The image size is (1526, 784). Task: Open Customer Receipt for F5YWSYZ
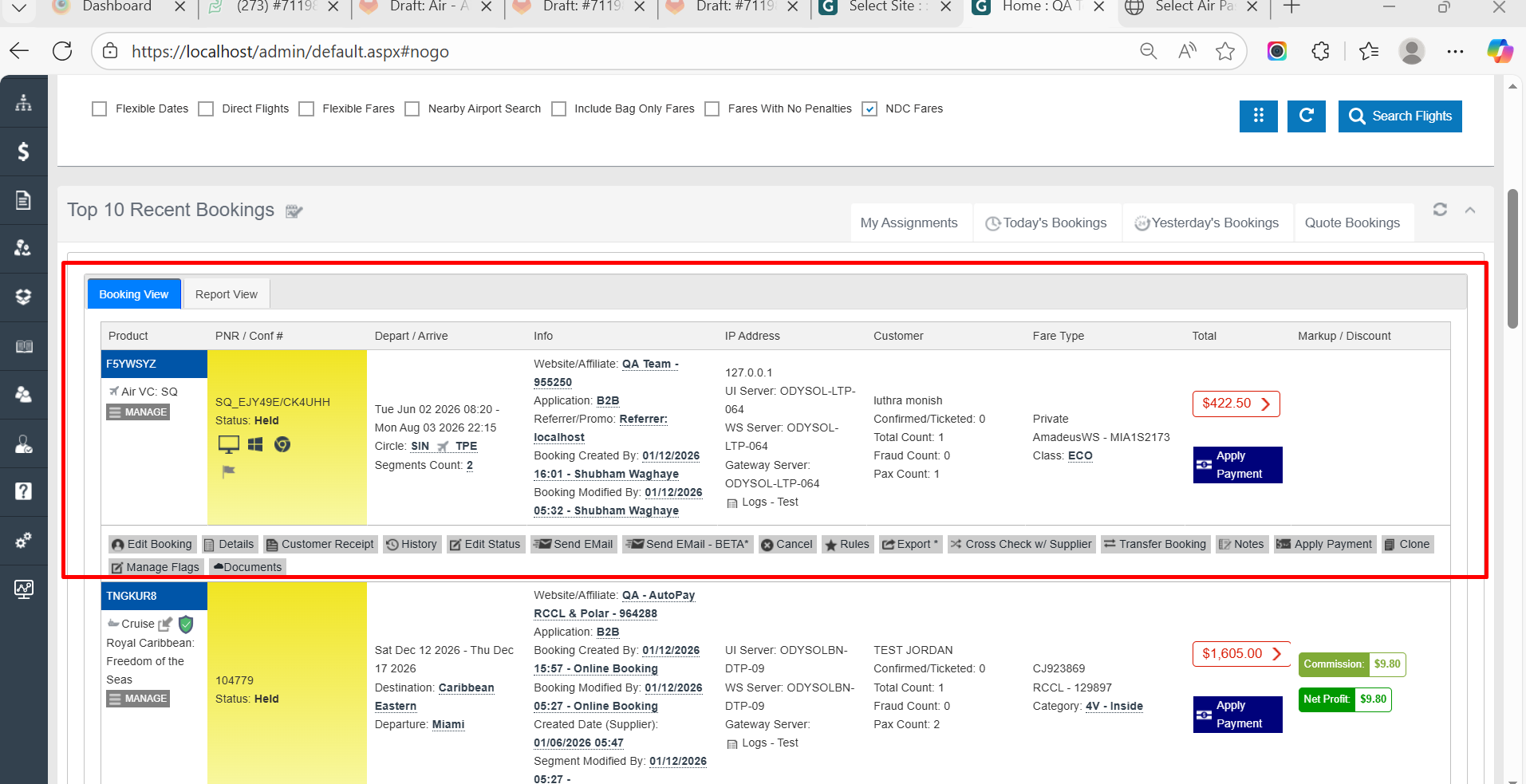tap(320, 544)
